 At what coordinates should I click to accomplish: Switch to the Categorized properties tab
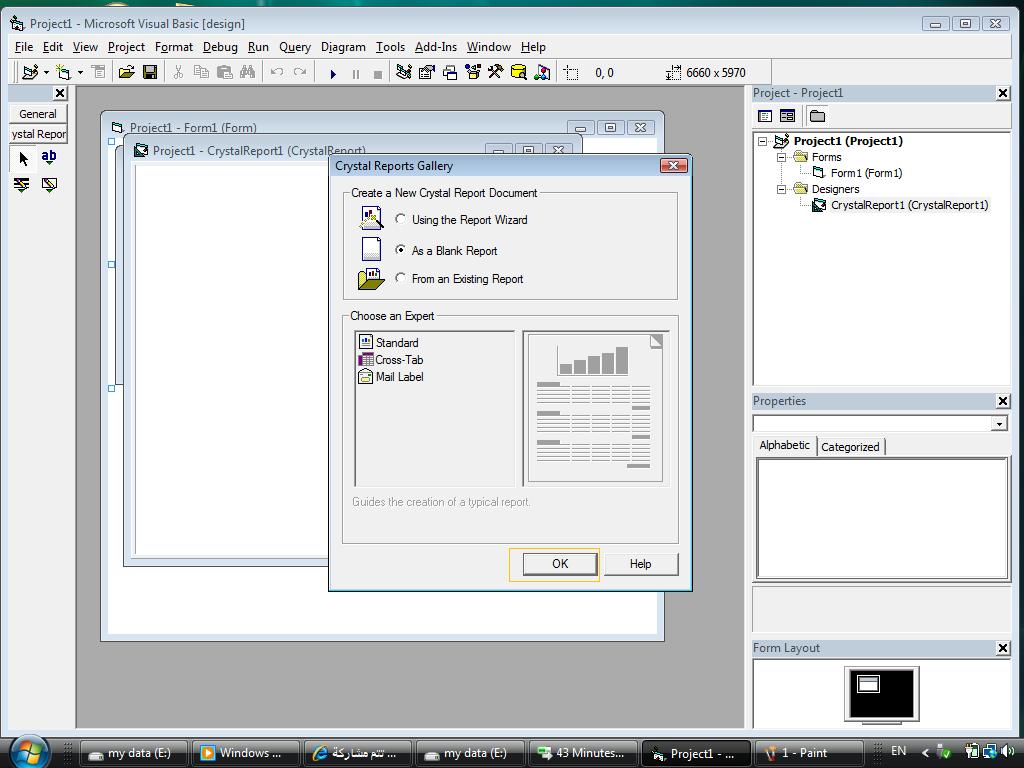click(850, 447)
